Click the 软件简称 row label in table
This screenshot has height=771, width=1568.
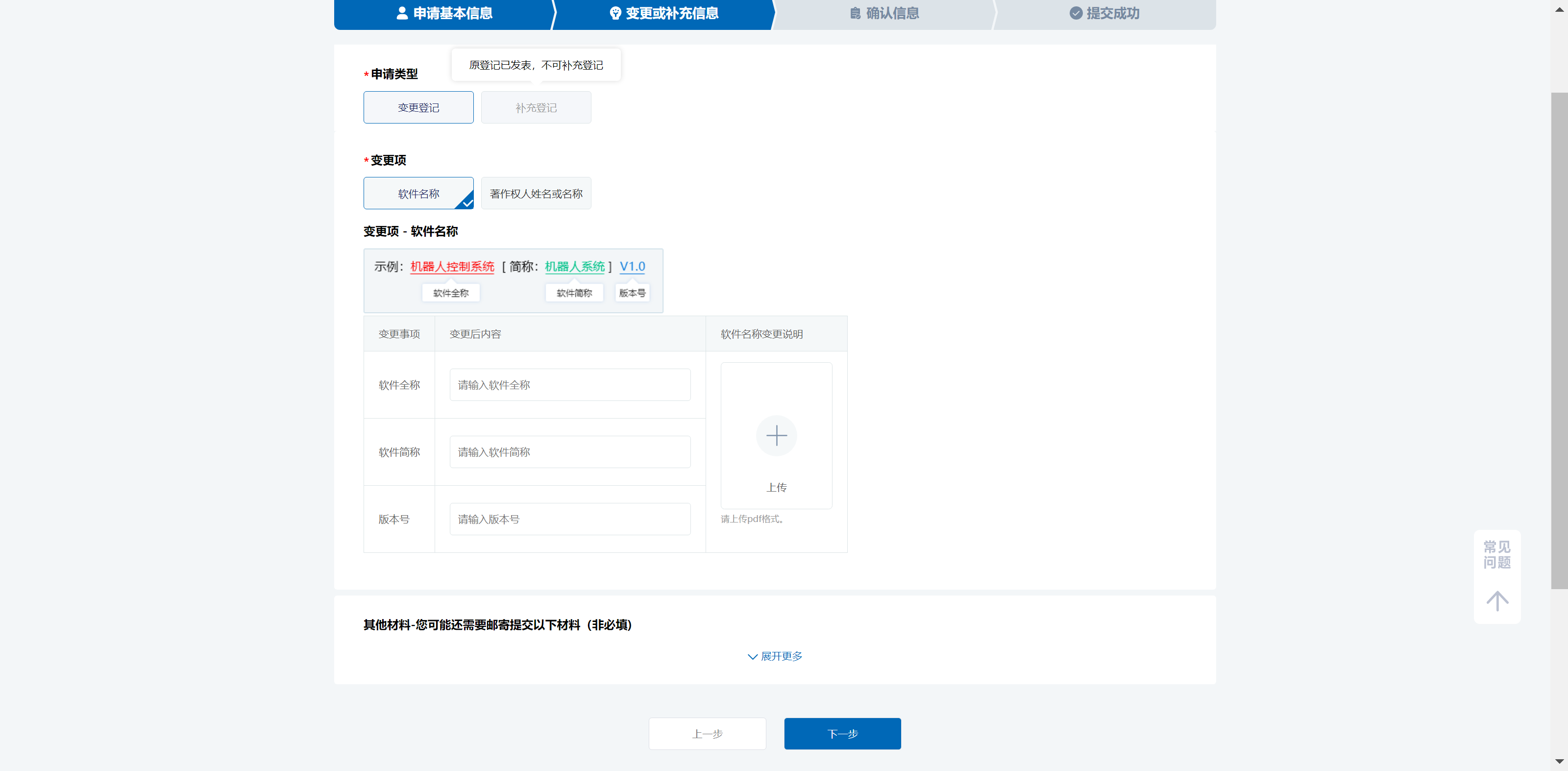click(x=399, y=452)
